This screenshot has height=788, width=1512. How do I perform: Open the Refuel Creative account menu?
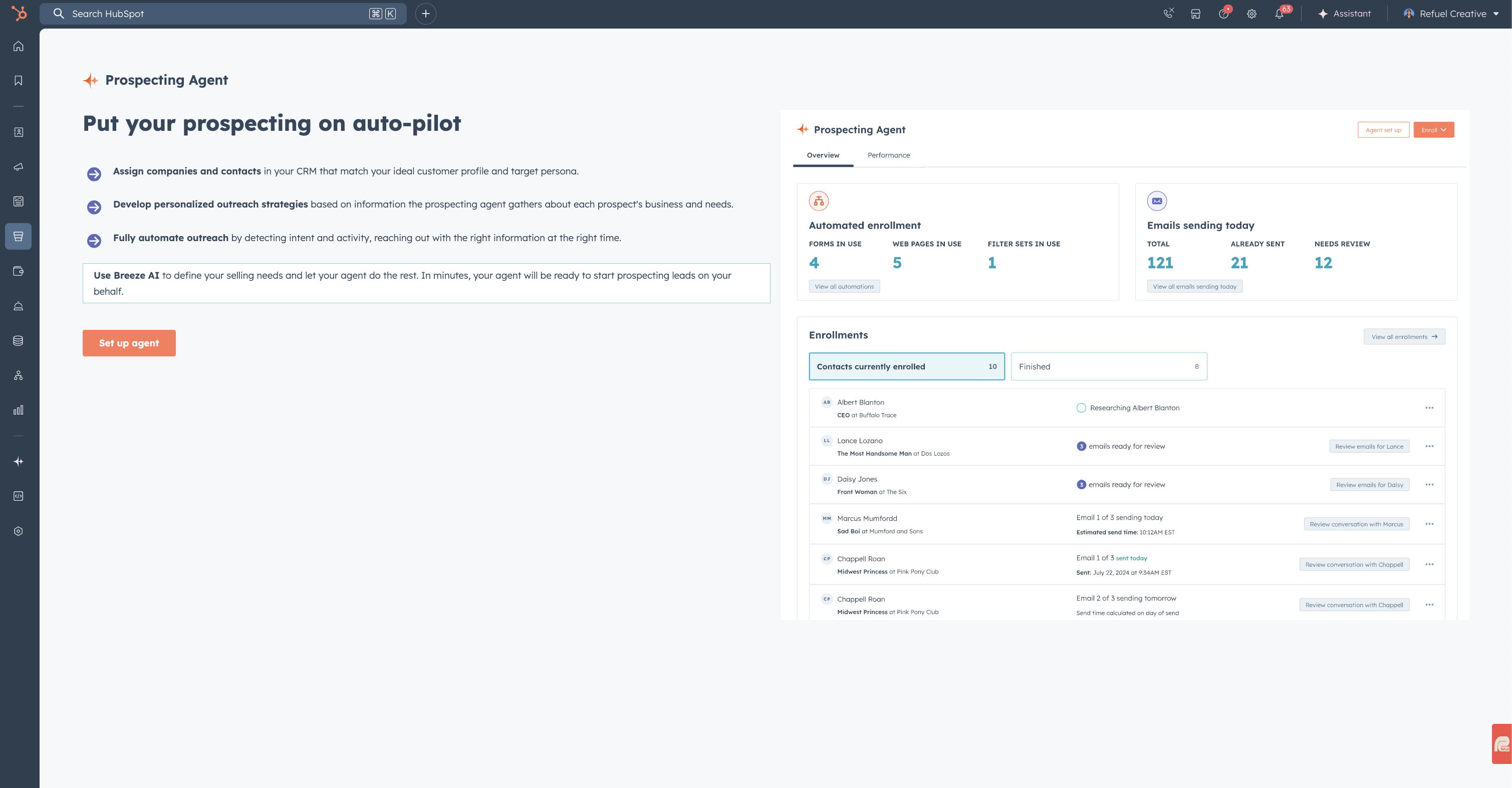pyautogui.click(x=1451, y=14)
